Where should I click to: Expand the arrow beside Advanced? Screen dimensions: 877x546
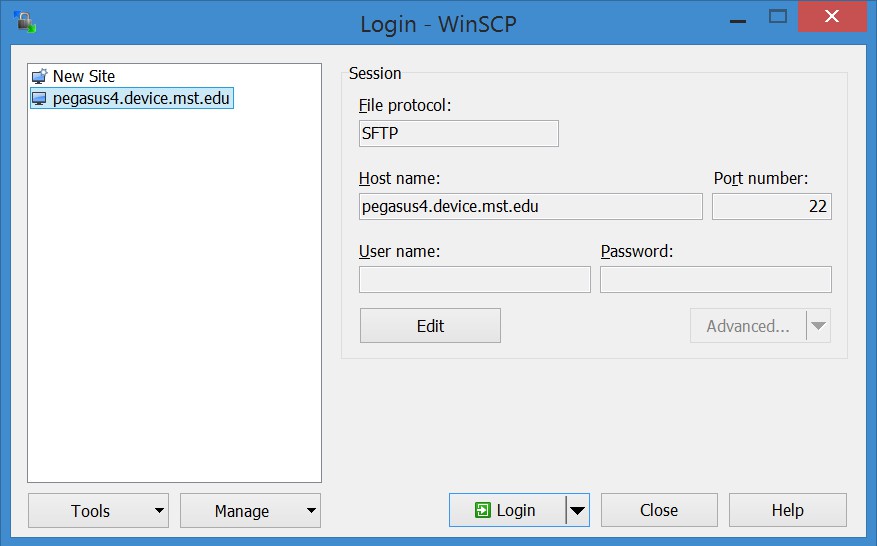tap(819, 326)
